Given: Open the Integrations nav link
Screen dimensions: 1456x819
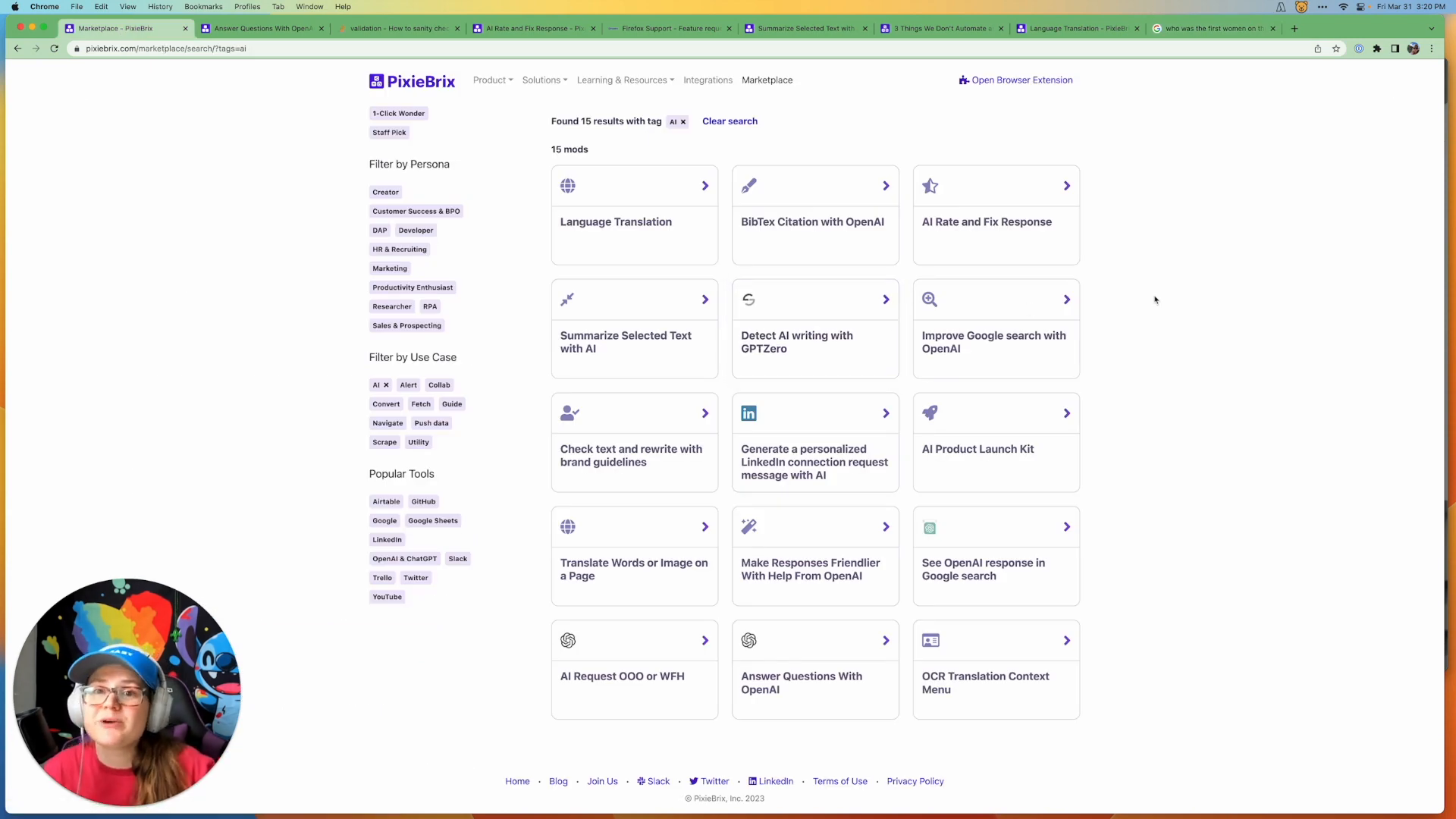Looking at the screenshot, I should (708, 80).
